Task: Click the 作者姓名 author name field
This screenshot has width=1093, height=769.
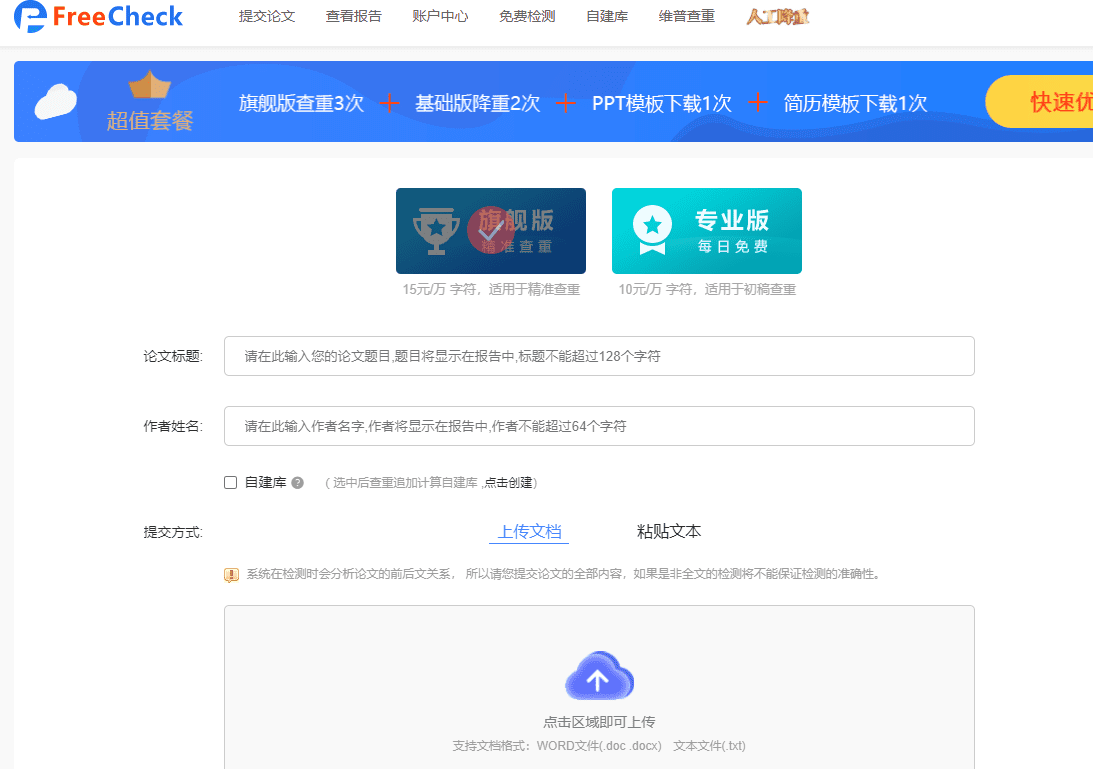Action: (x=598, y=426)
